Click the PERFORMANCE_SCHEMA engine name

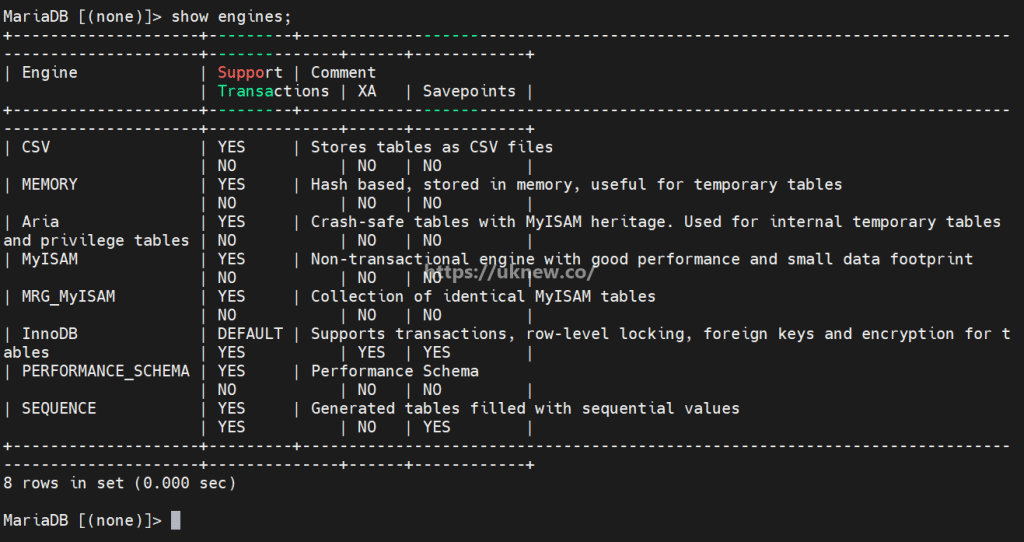click(x=106, y=371)
